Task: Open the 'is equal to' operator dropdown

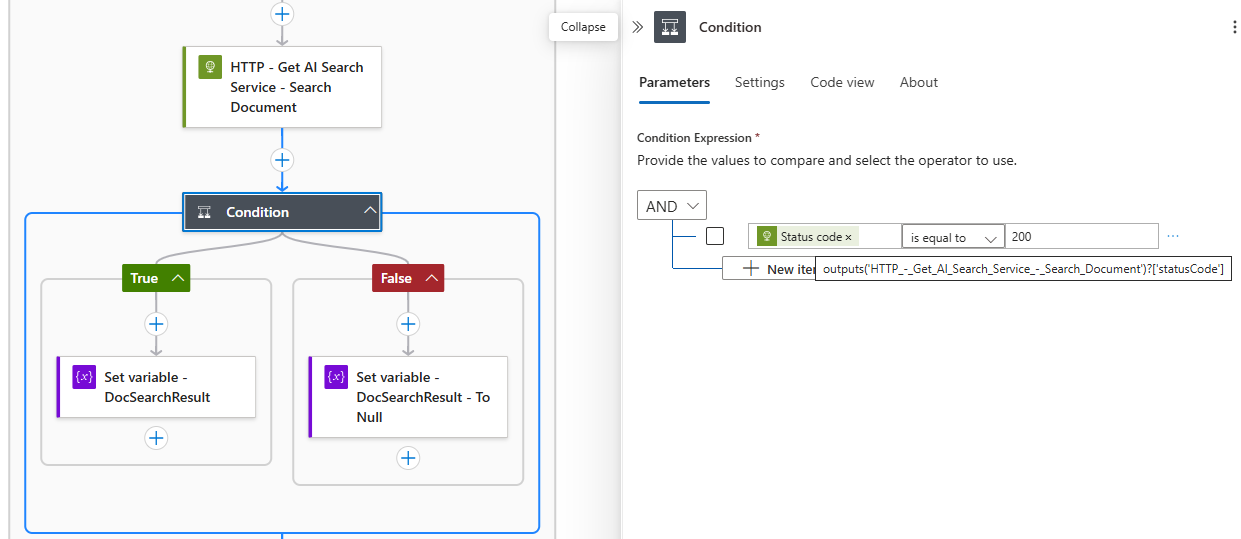Action: (x=953, y=237)
